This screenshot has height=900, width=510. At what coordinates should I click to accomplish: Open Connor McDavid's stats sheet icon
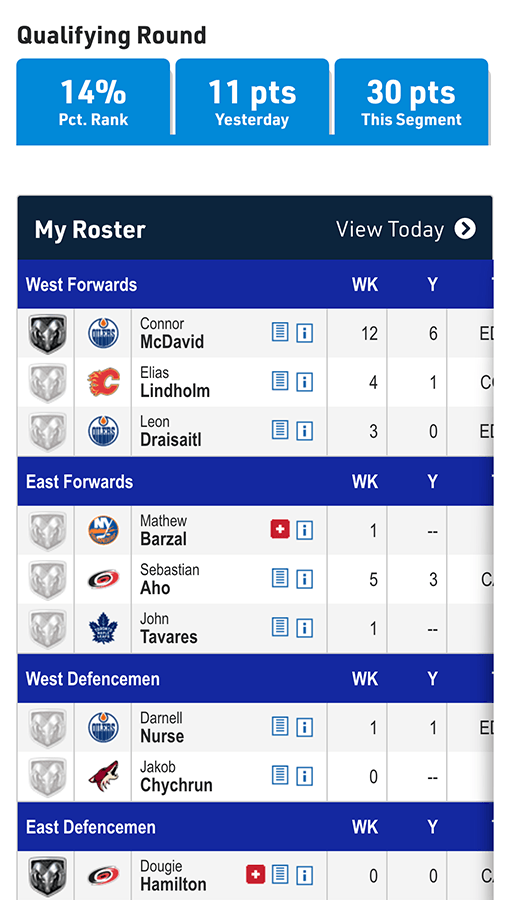click(x=280, y=332)
